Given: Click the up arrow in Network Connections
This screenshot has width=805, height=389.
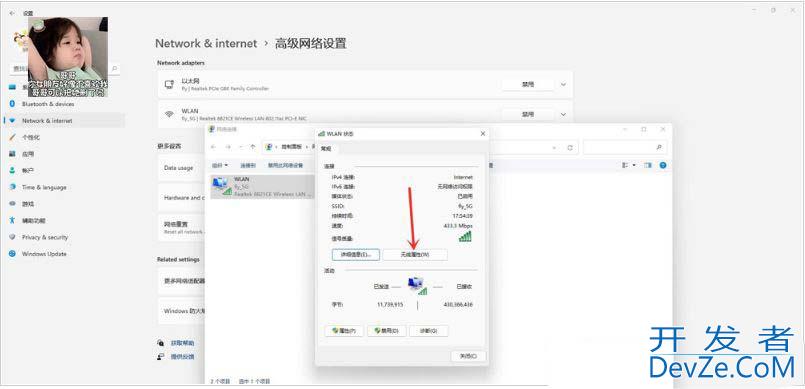Looking at the screenshot, I should tap(253, 147).
